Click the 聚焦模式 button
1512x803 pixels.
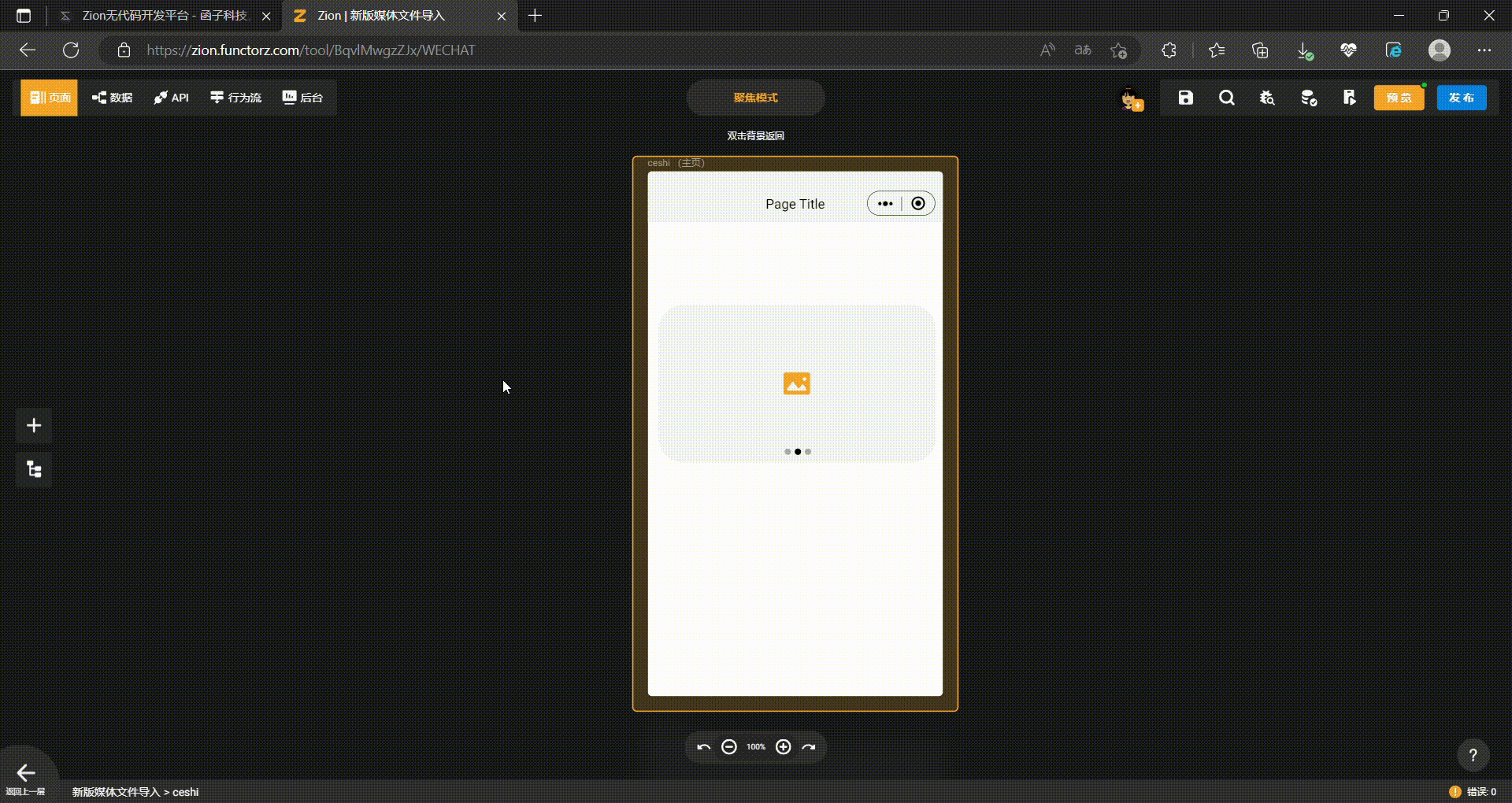(755, 98)
